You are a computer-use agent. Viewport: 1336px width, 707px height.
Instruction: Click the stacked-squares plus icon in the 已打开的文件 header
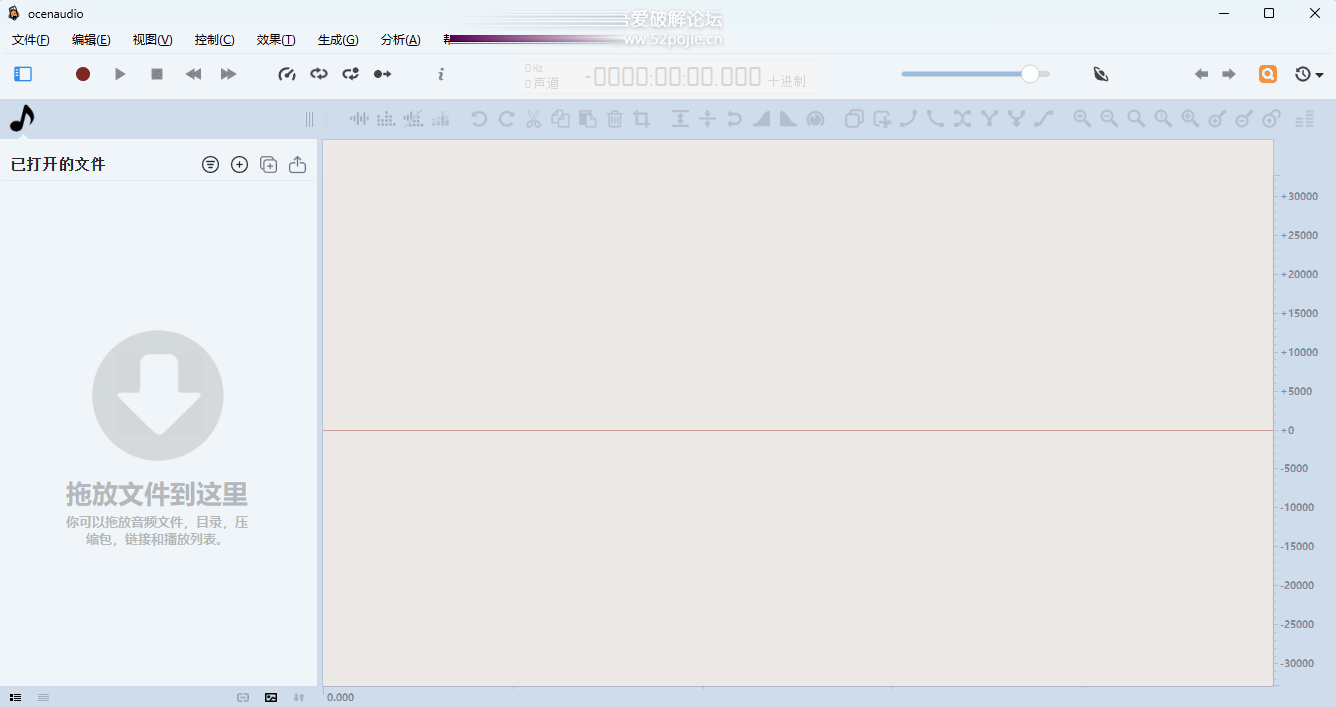pos(268,165)
